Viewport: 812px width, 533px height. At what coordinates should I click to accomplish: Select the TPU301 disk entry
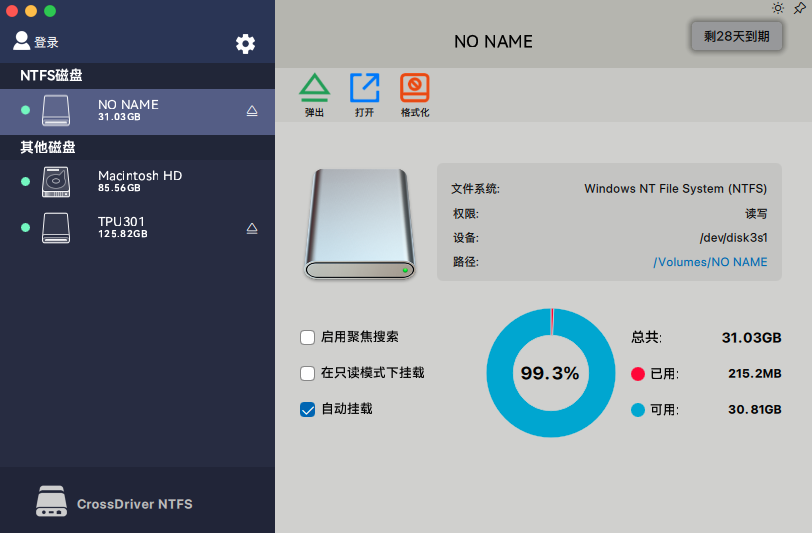(138, 227)
